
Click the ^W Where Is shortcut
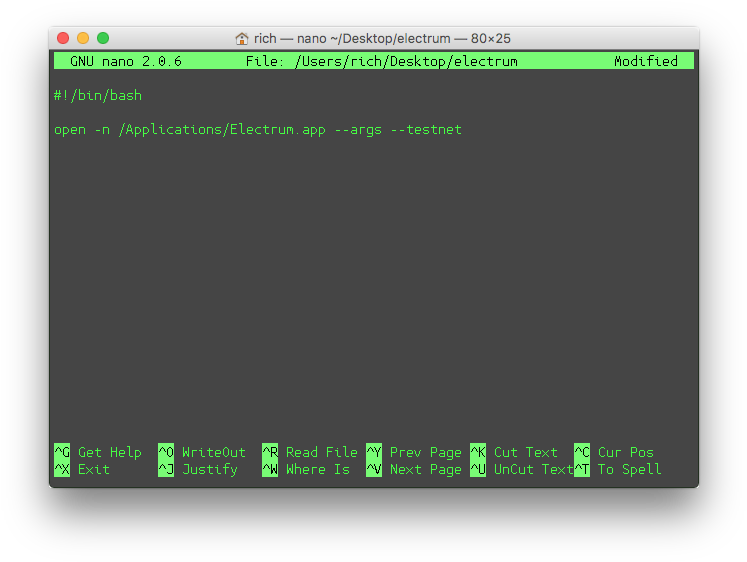click(x=306, y=469)
